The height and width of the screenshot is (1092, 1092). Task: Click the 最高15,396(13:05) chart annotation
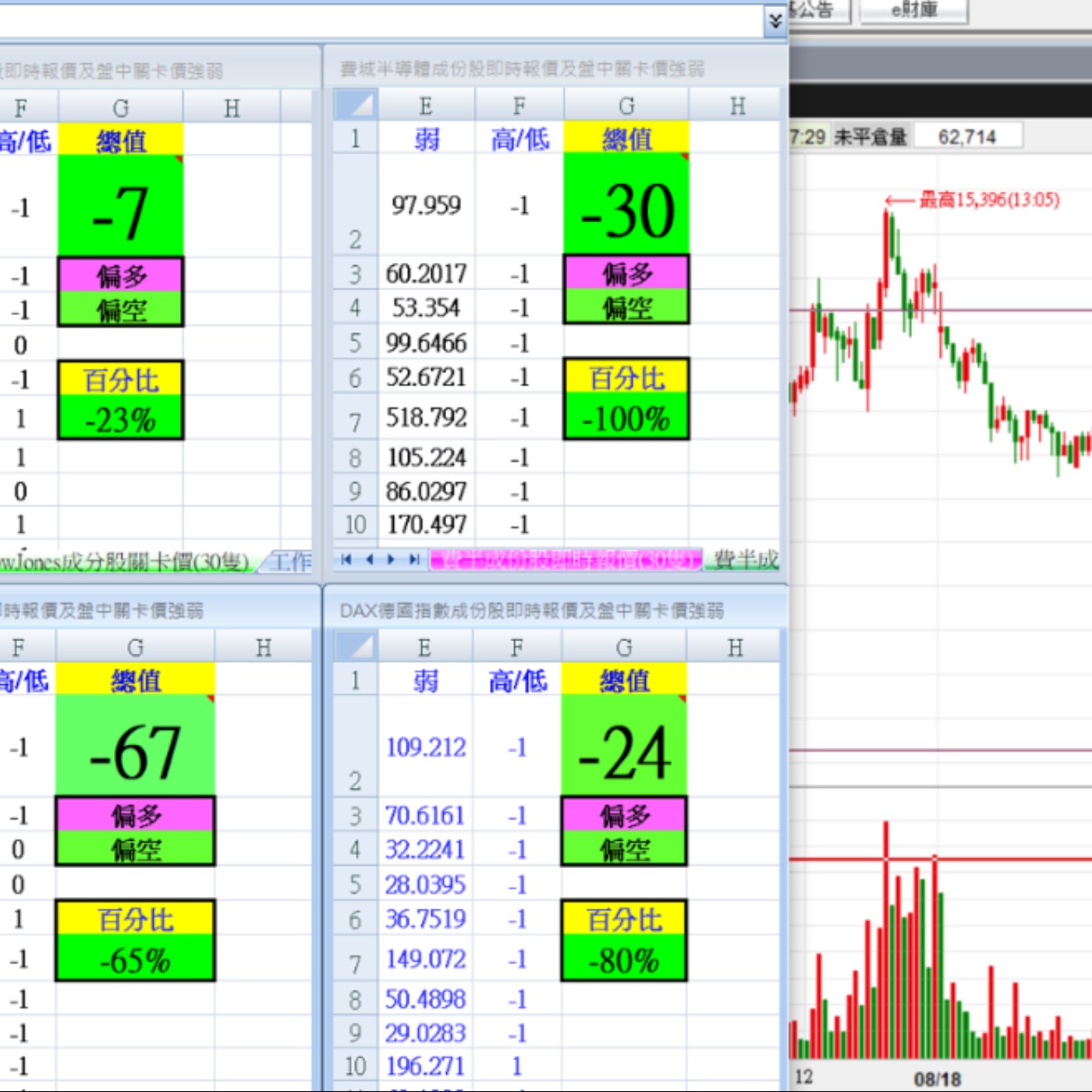coord(988,200)
